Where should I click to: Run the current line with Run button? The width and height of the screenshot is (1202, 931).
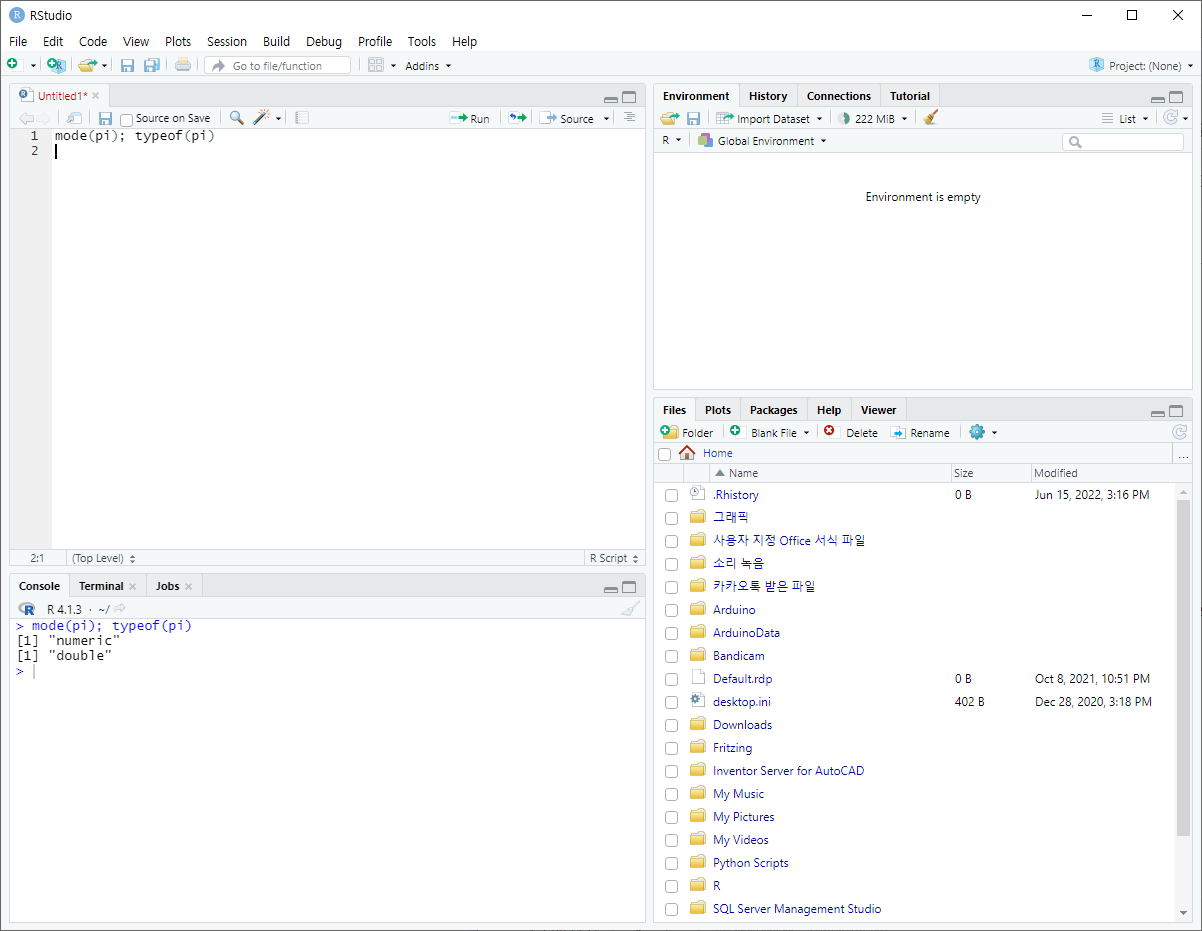pos(470,118)
